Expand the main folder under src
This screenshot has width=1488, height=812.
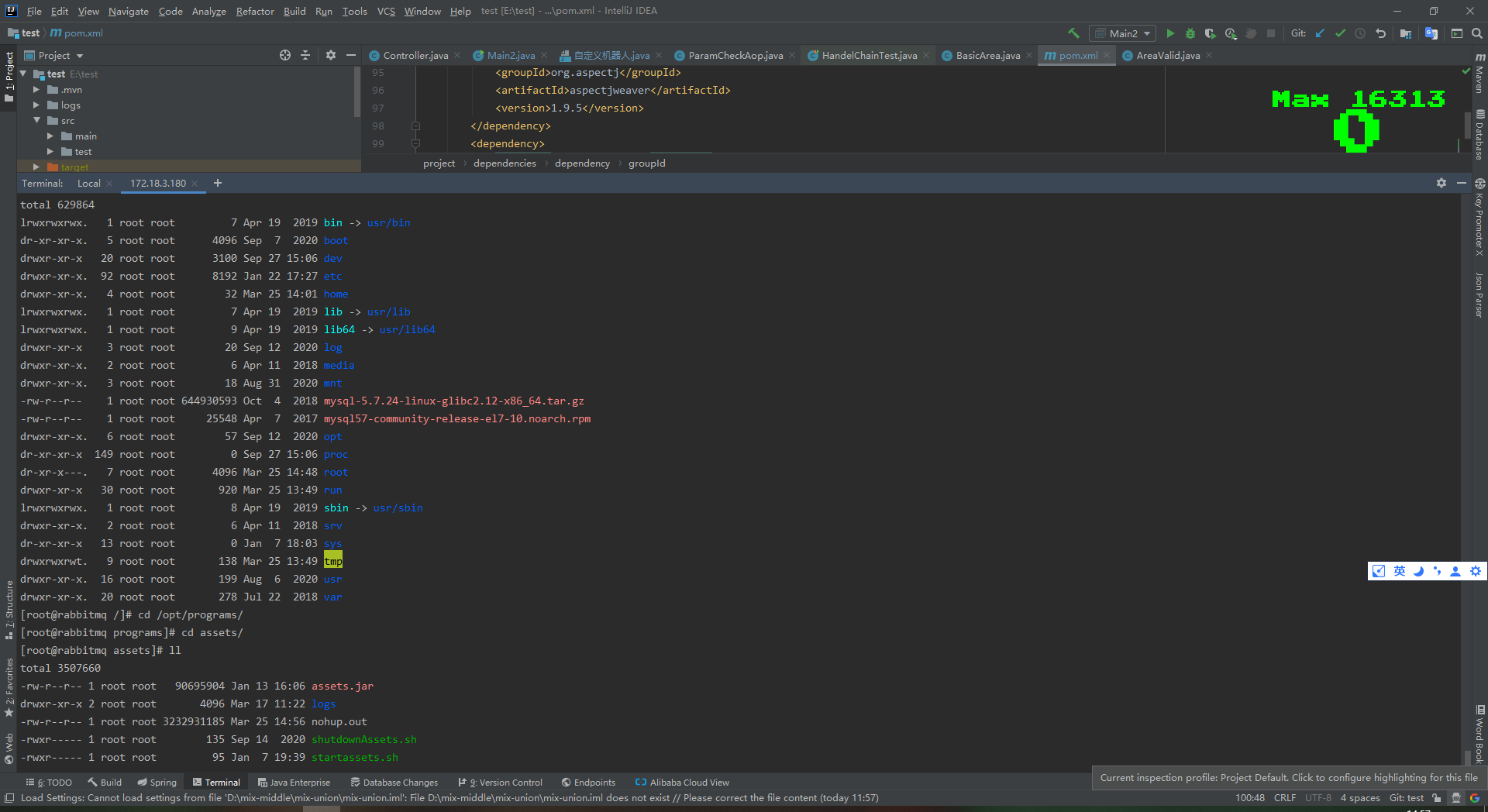[x=50, y=136]
